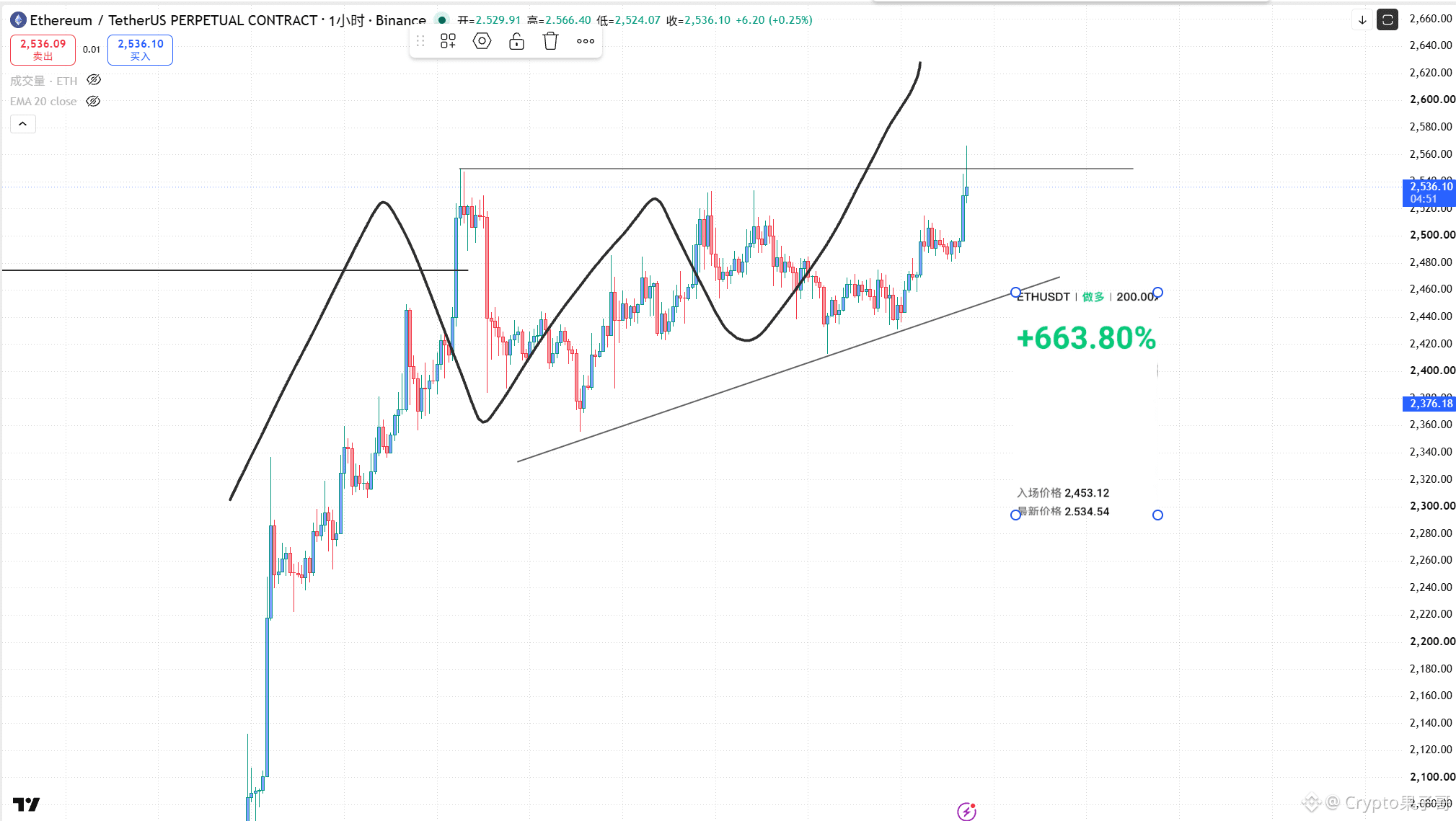Click top-right handle of the position card
This screenshot has width=1456, height=821.
tap(1157, 293)
